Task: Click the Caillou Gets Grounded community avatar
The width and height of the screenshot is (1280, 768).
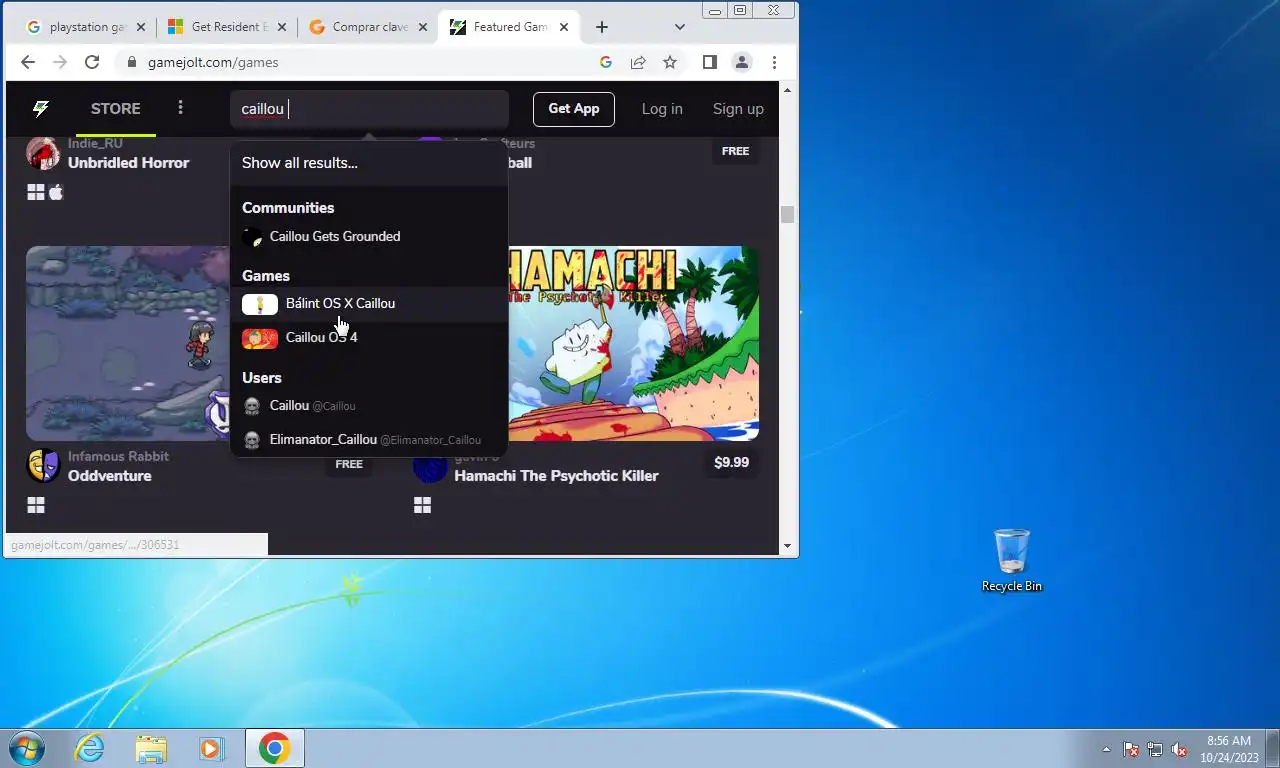Action: coord(252,237)
